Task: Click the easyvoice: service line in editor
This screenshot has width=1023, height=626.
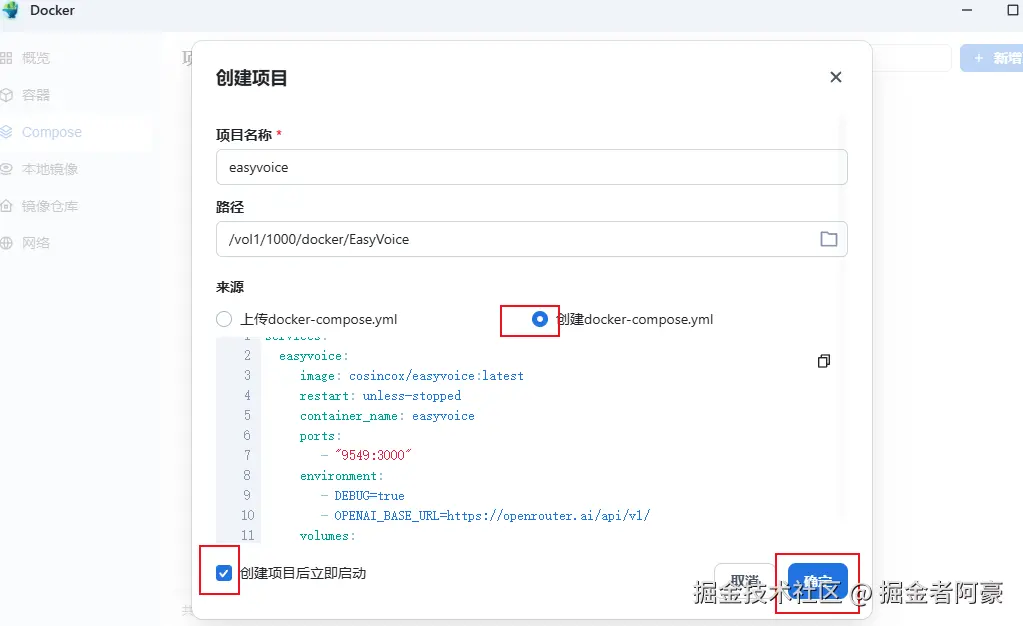Action: pos(313,356)
